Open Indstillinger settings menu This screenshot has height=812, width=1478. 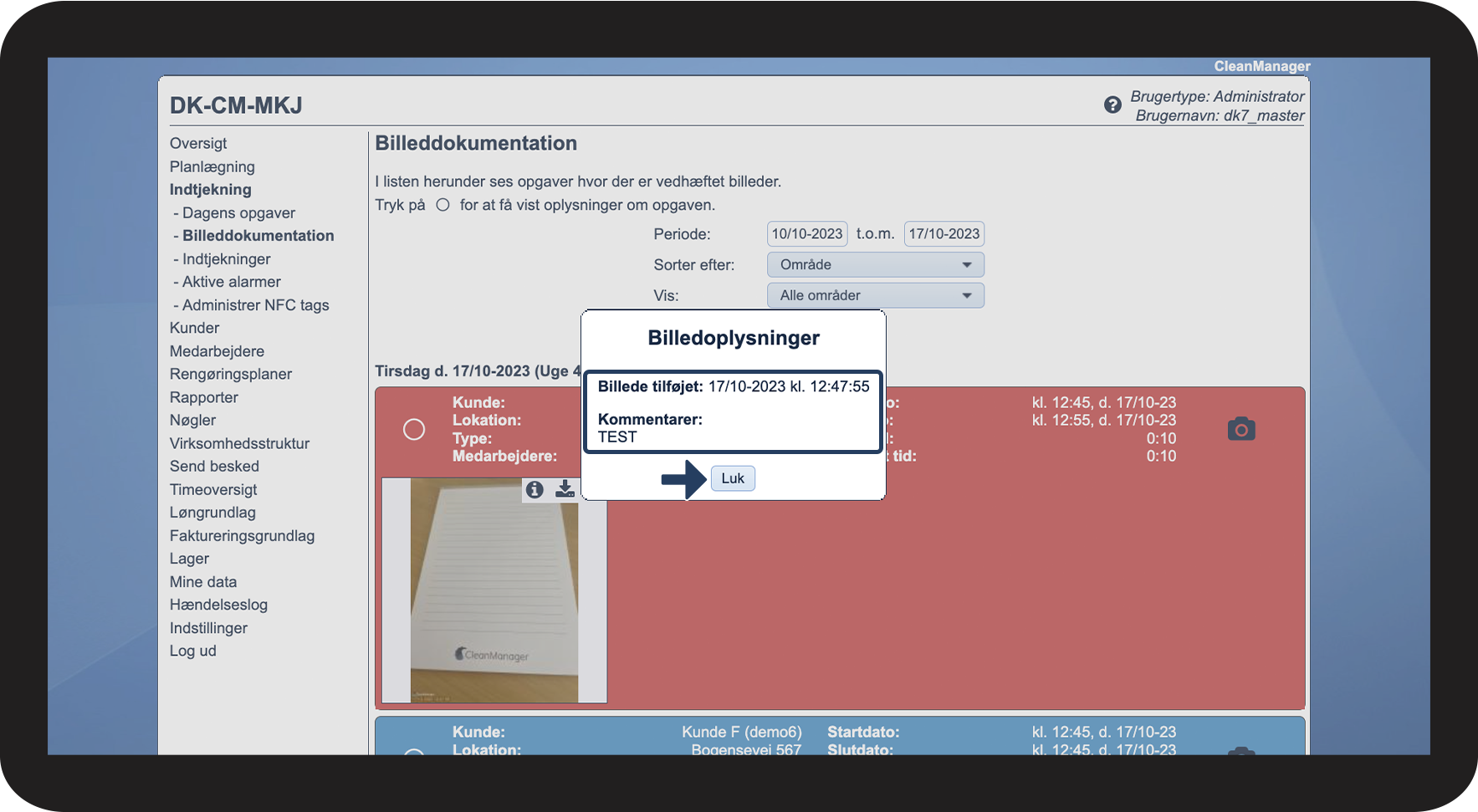pos(209,628)
